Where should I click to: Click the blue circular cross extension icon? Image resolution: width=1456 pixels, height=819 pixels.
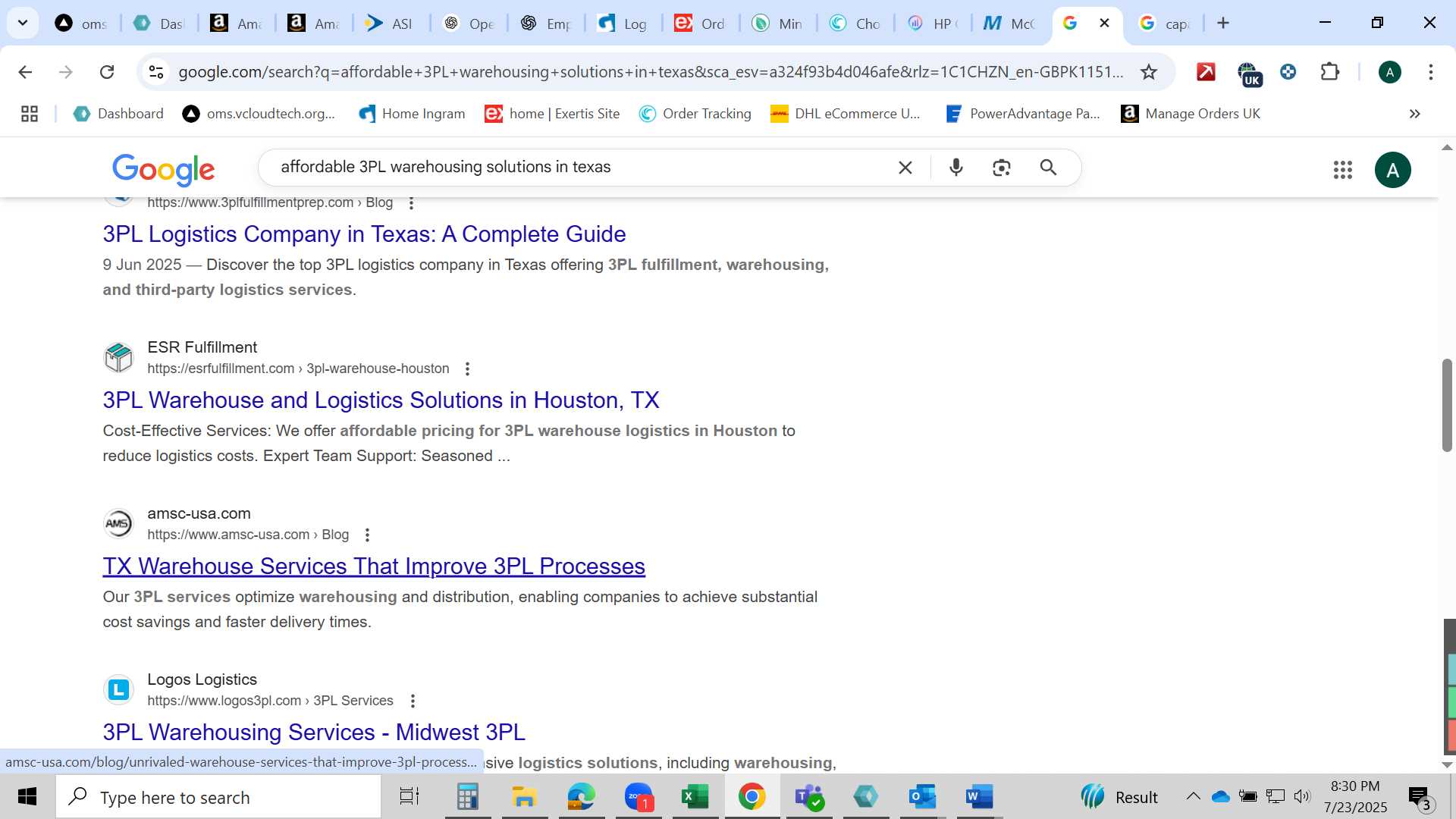coord(1288,72)
